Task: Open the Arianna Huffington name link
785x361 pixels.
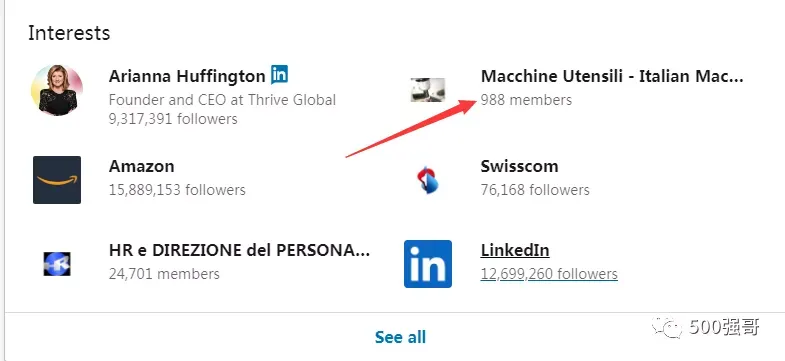Action: [187, 76]
